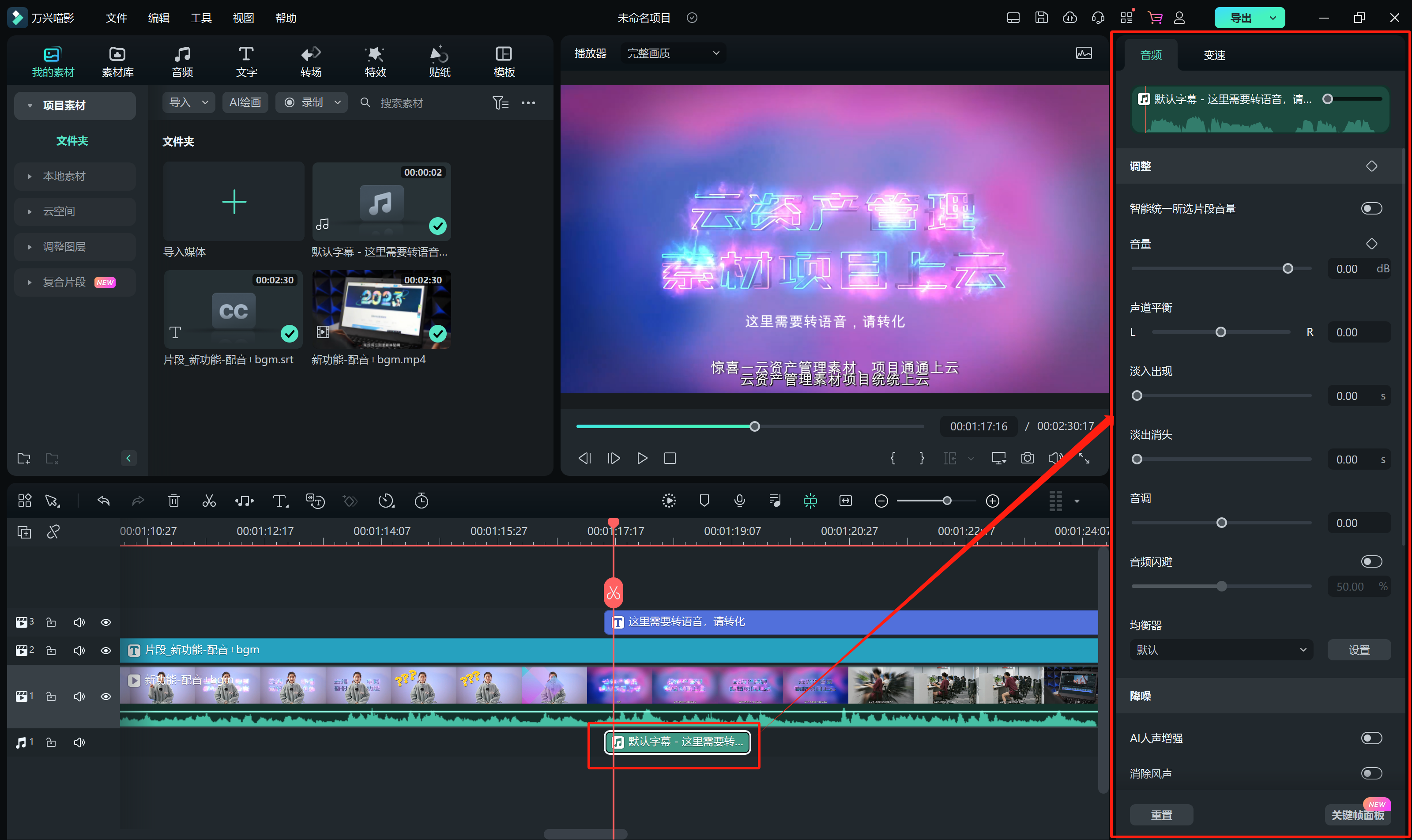Click the 关键帧面板 keyframe panel button

[1358, 815]
